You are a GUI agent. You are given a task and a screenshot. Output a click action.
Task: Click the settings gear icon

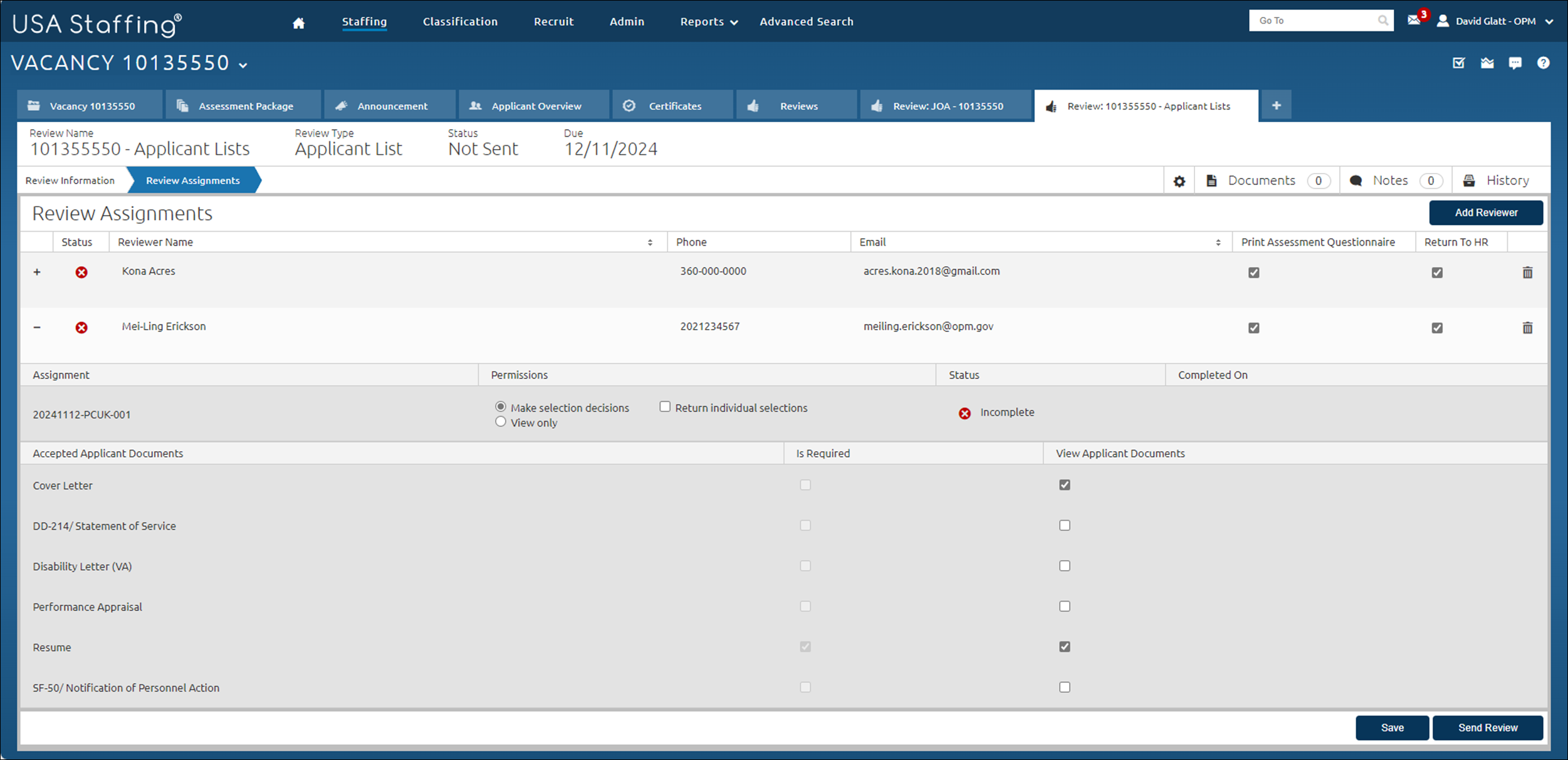[1179, 181]
